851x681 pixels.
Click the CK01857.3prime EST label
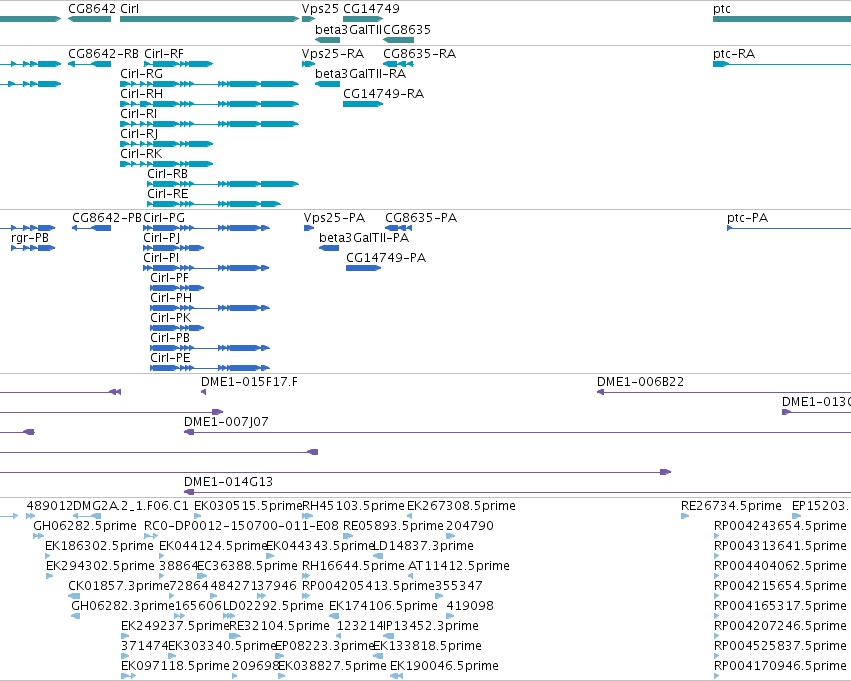coord(119,586)
